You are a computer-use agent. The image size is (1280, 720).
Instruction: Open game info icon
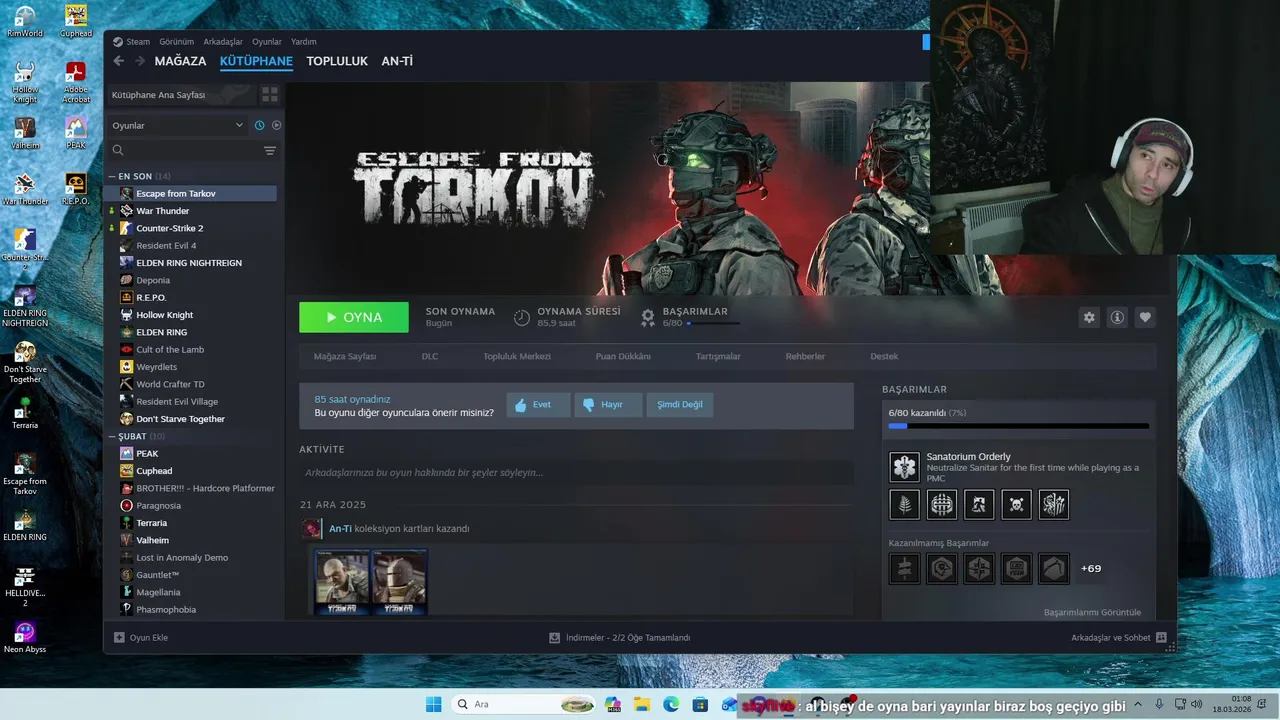(x=1117, y=317)
